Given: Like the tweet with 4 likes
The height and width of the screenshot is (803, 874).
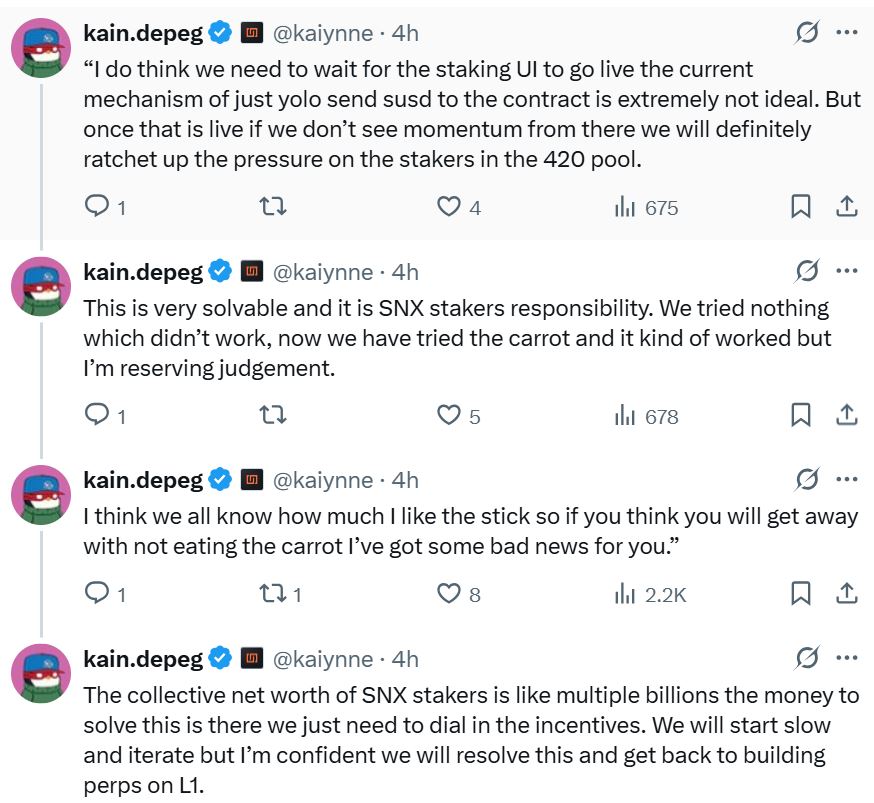Looking at the screenshot, I should pos(449,206).
